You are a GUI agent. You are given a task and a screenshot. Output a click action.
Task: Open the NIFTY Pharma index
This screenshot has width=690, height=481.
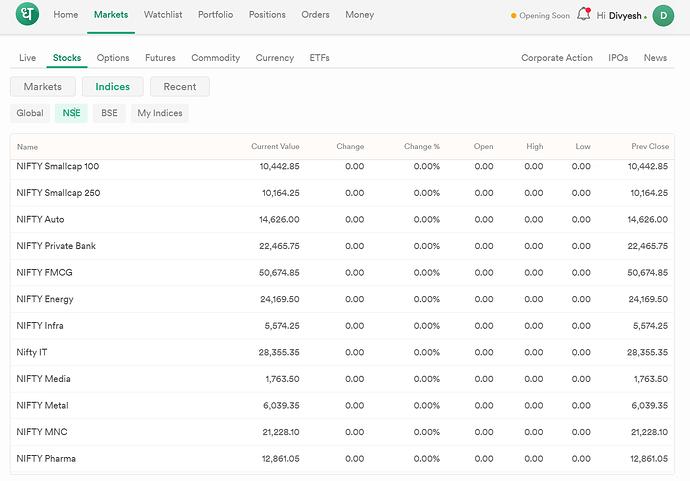342,459
